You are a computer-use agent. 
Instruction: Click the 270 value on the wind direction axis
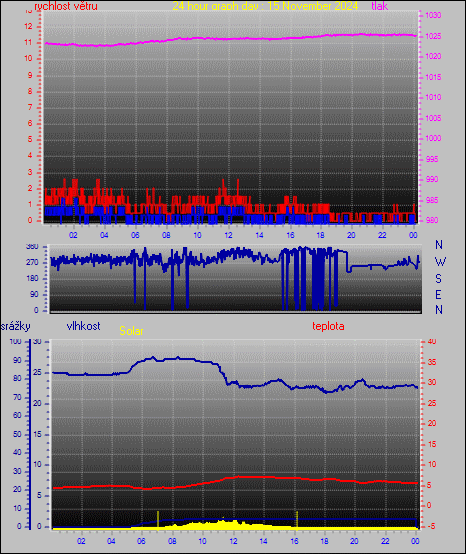pyautogui.click(x=32, y=263)
